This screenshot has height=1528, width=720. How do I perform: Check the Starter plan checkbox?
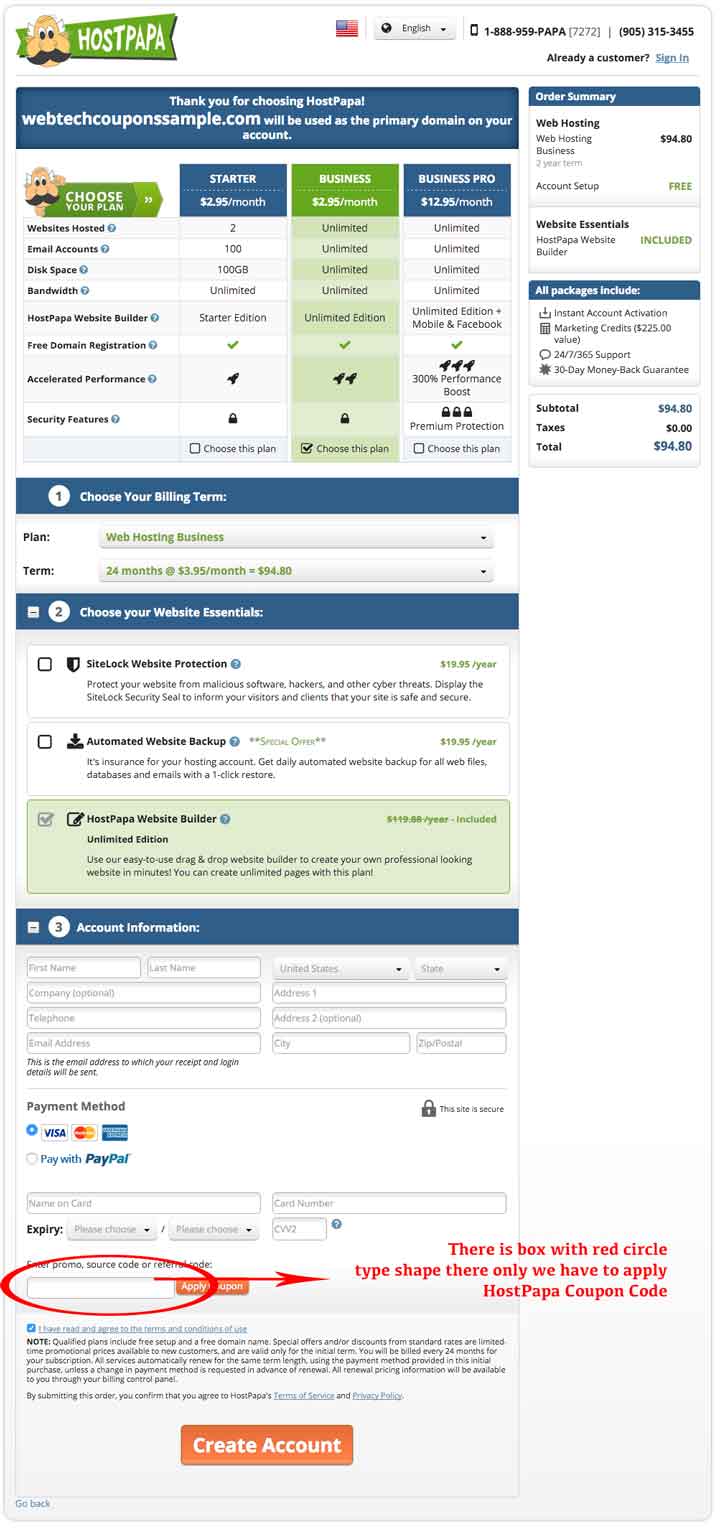click(x=195, y=449)
